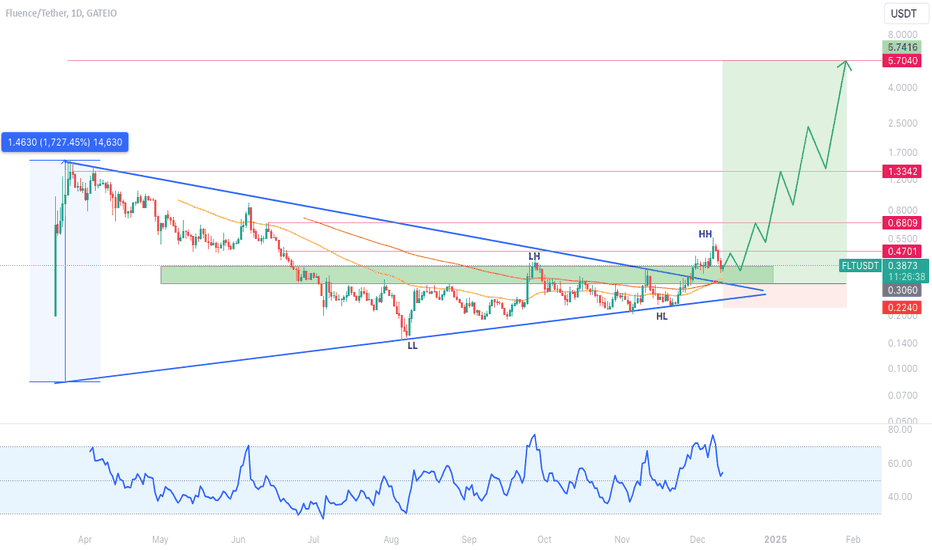Click the Nov label on time axis
Screen dimensions: 932x550
[622, 540]
